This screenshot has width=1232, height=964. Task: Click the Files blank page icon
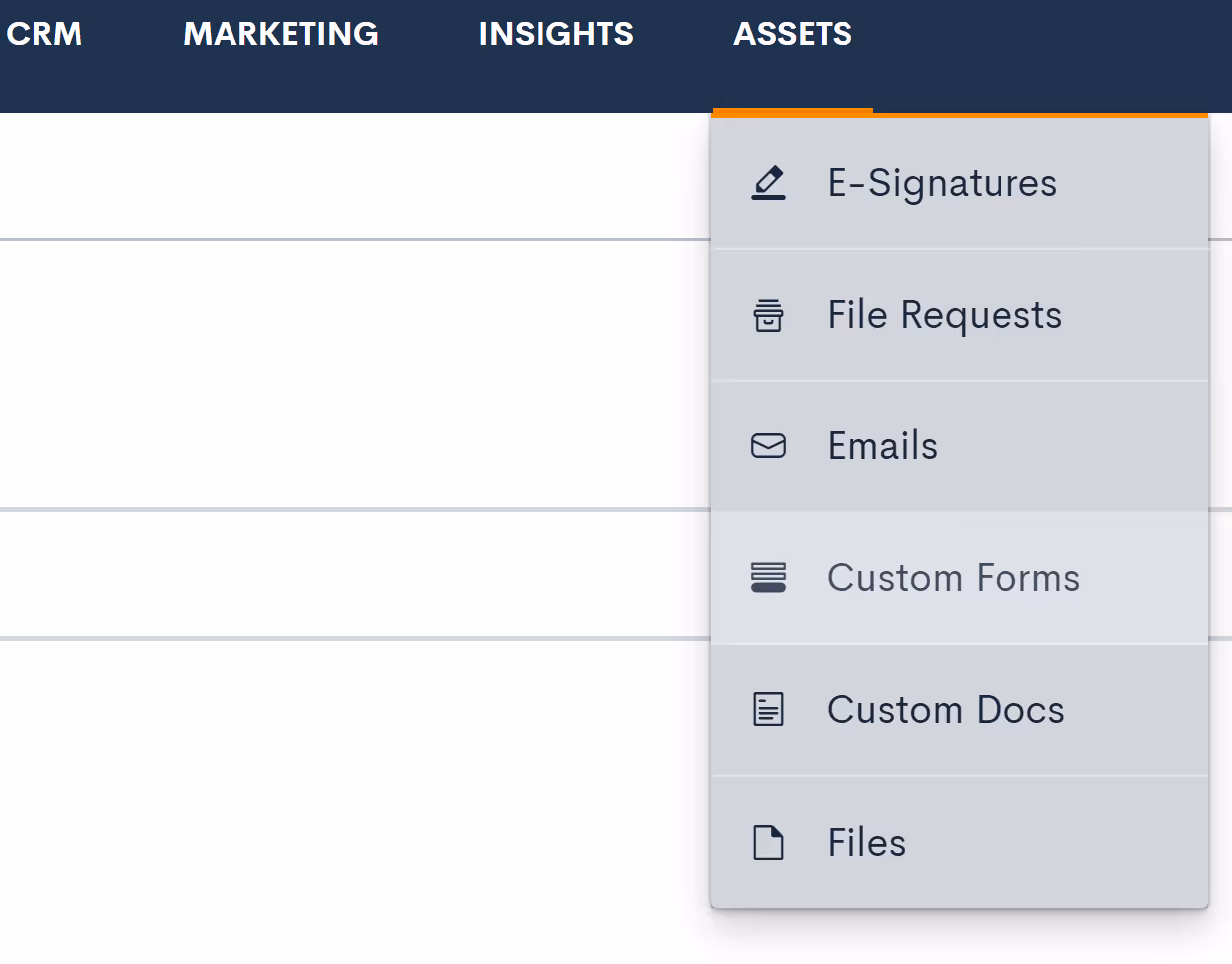(x=768, y=843)
